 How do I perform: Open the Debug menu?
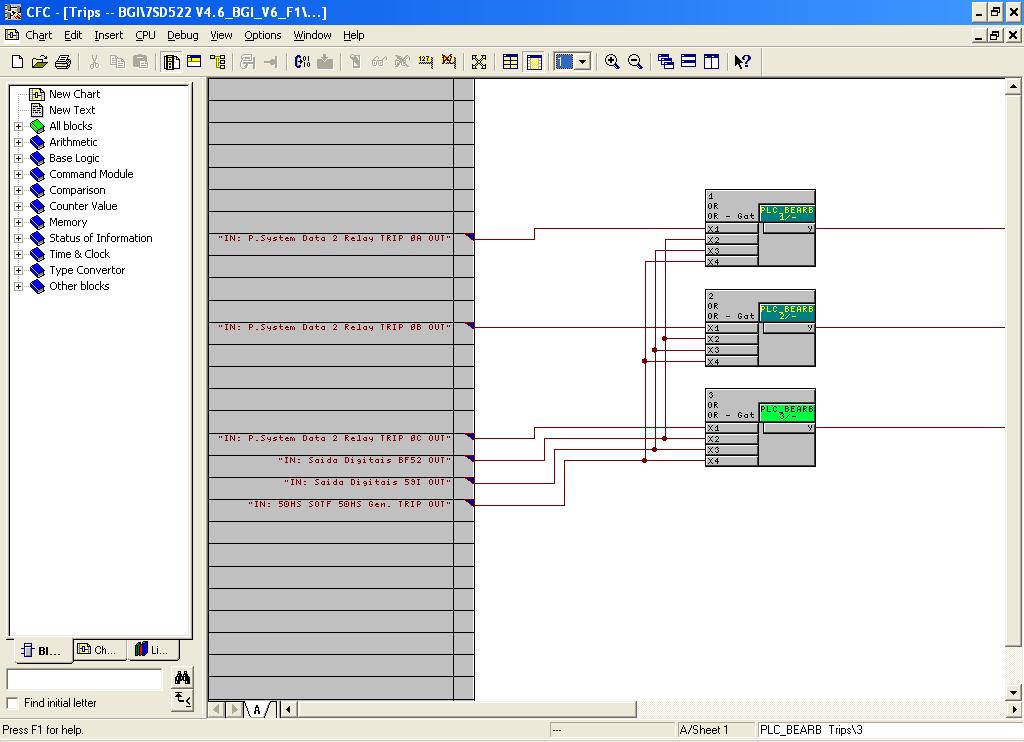click(x=182, y=35)
